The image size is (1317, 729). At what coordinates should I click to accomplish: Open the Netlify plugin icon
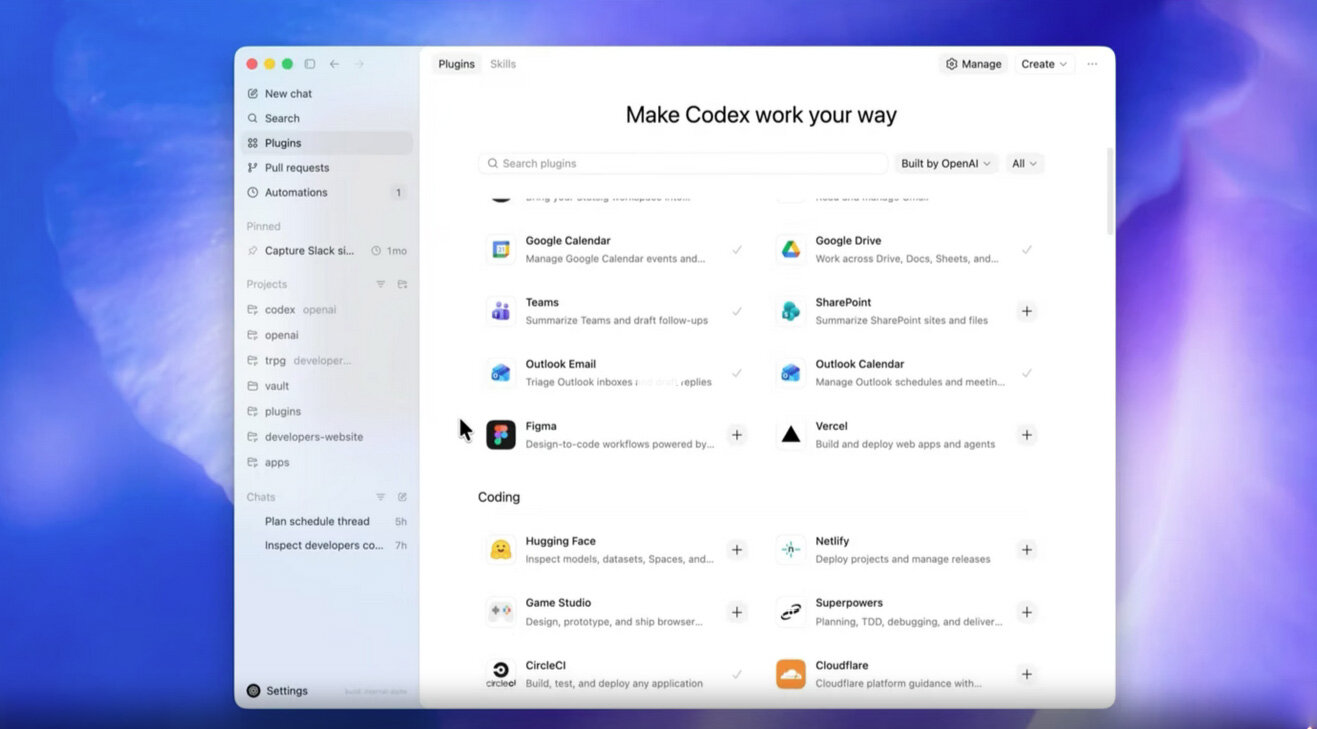tap(791, 549)
